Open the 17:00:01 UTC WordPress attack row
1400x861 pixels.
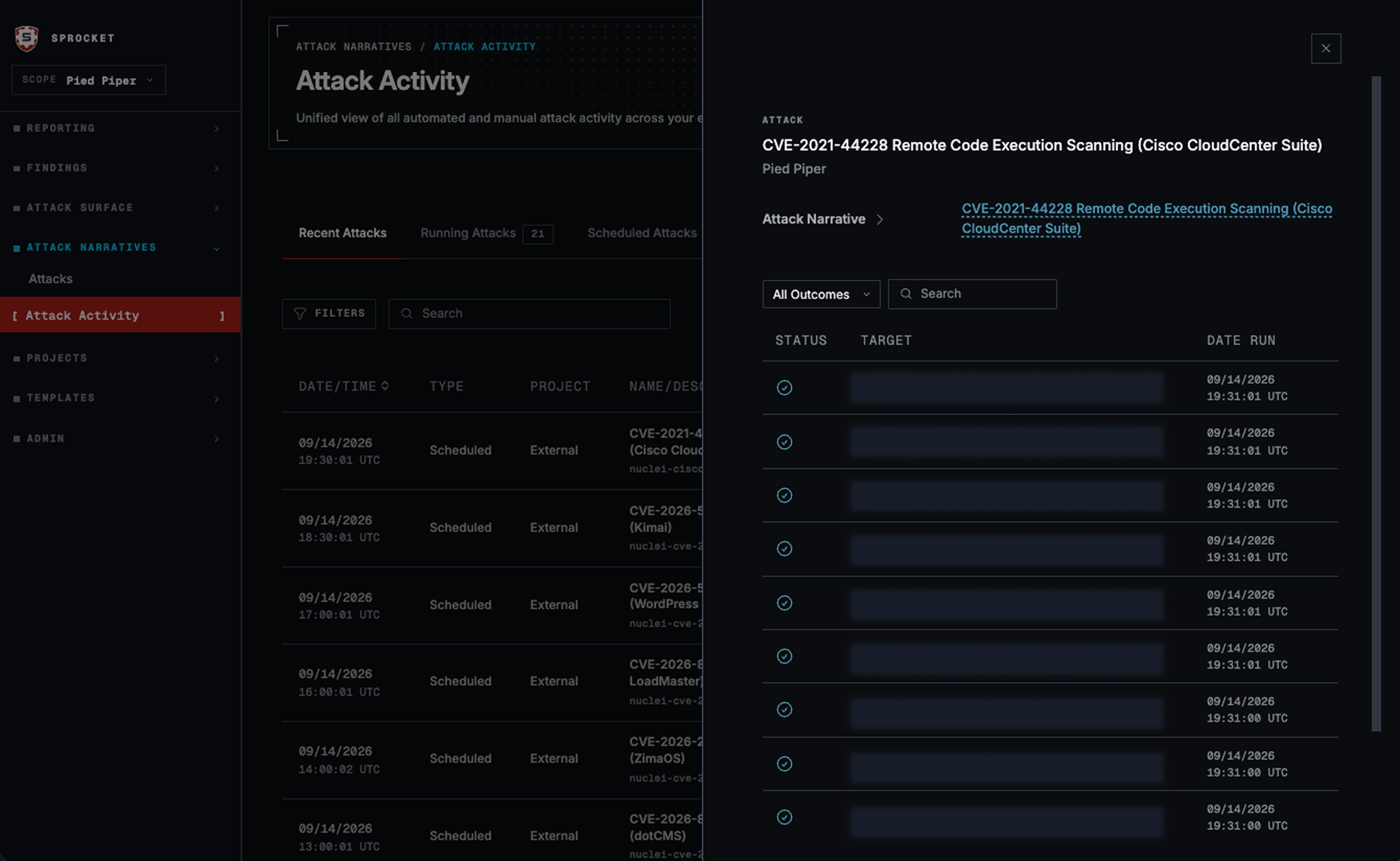pyautogui.click(x=492, y=605)
